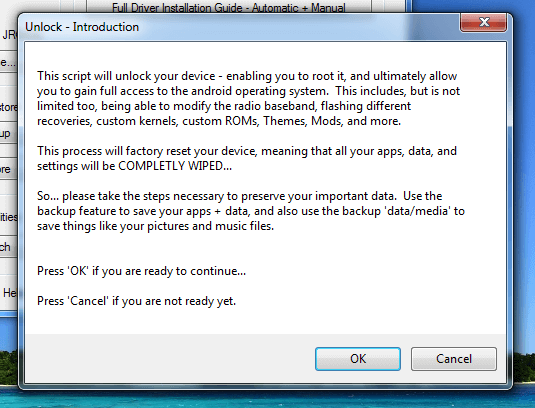
Task: Click the partially hidden button ending in 'ch'
Action: pos(9,247)
